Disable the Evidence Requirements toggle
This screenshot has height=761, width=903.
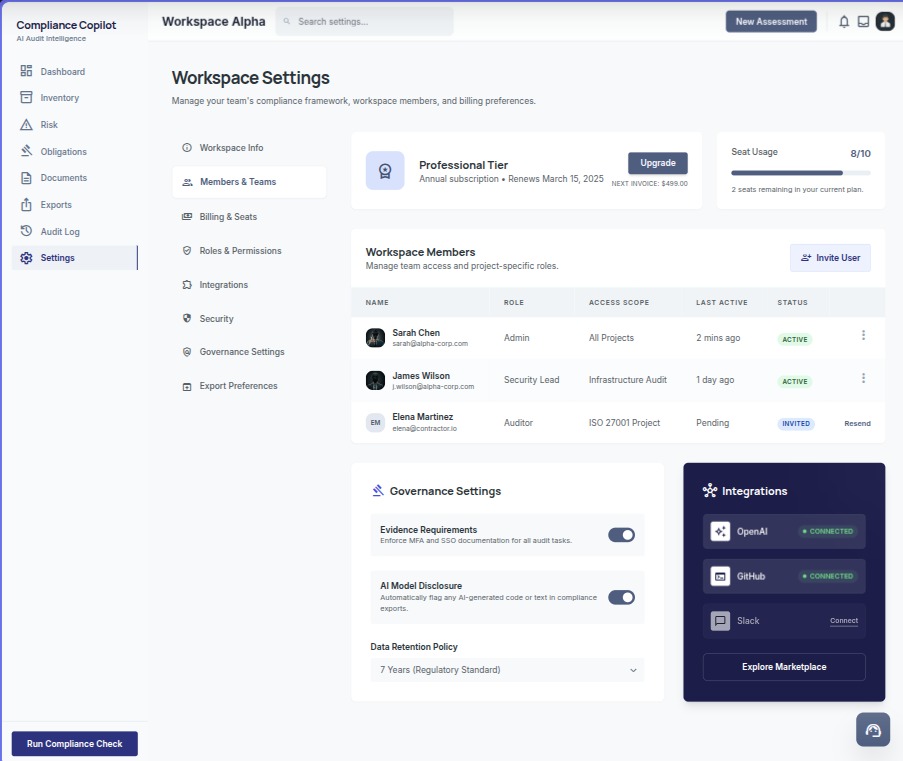pyautogui.click(x=621, y=535)
